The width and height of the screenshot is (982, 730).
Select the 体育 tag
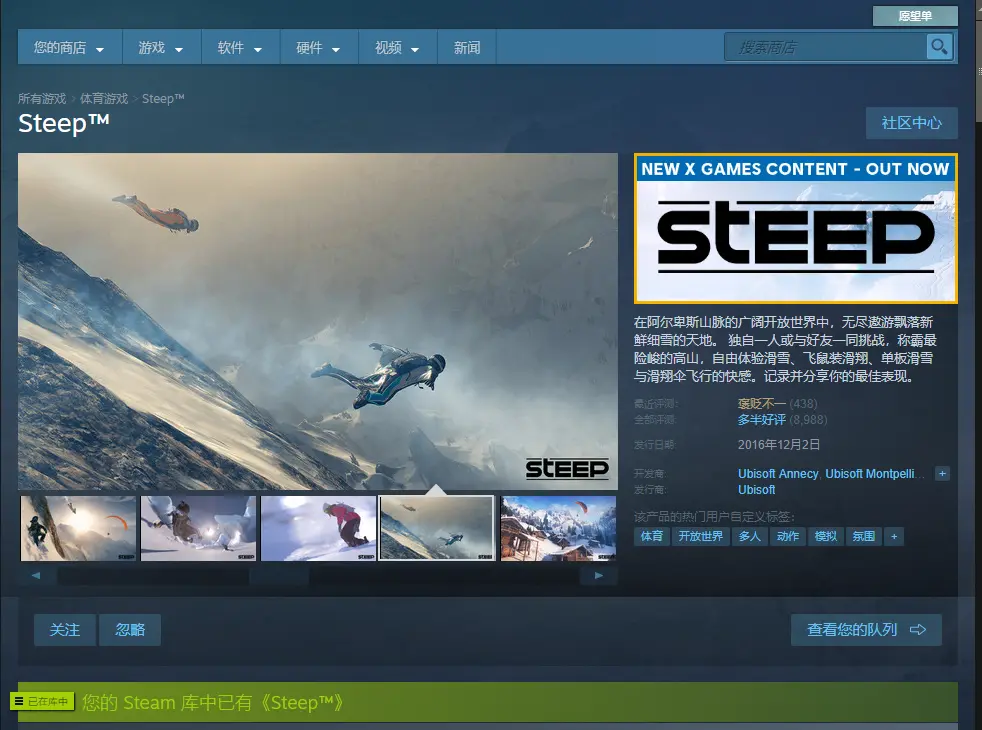pos(652,537)
